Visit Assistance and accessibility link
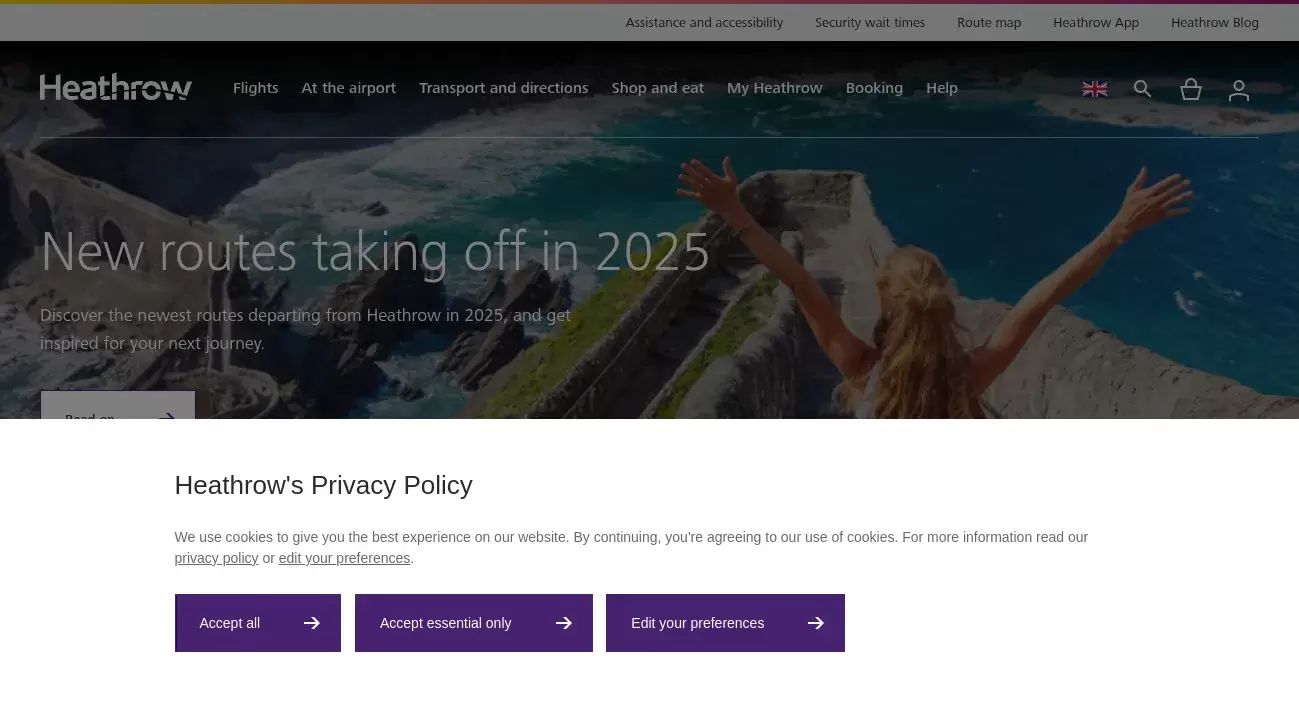 click(x=705, y=22)
